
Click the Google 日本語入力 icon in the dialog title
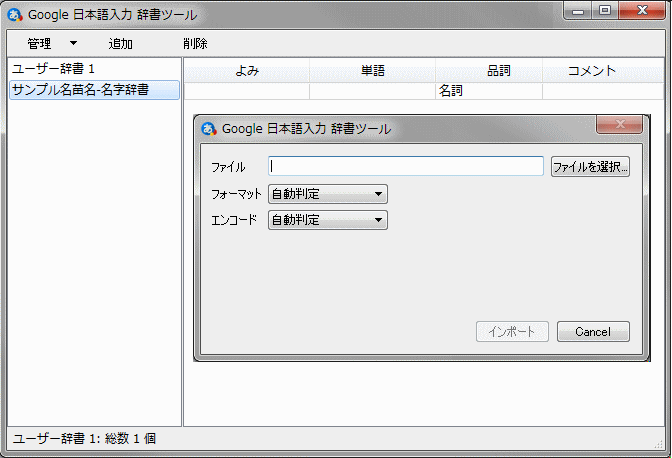[209, 129]
